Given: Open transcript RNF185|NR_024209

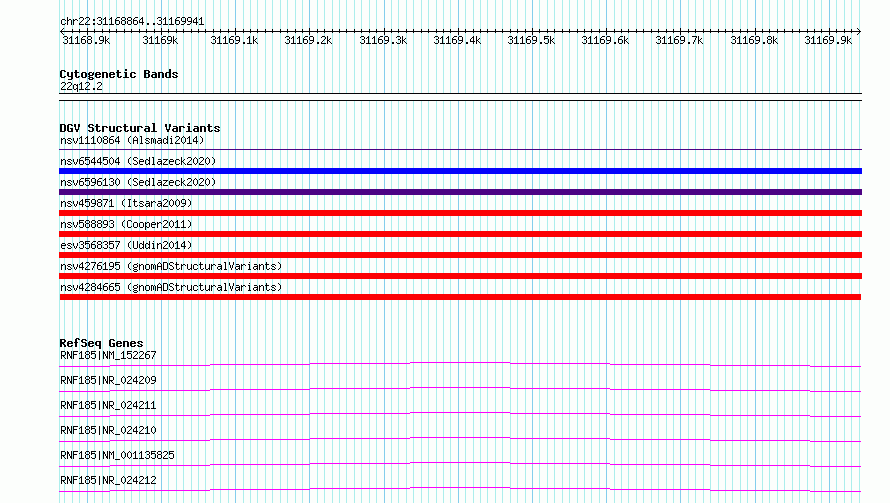Looking at the screenshot, I should point(108,380).
